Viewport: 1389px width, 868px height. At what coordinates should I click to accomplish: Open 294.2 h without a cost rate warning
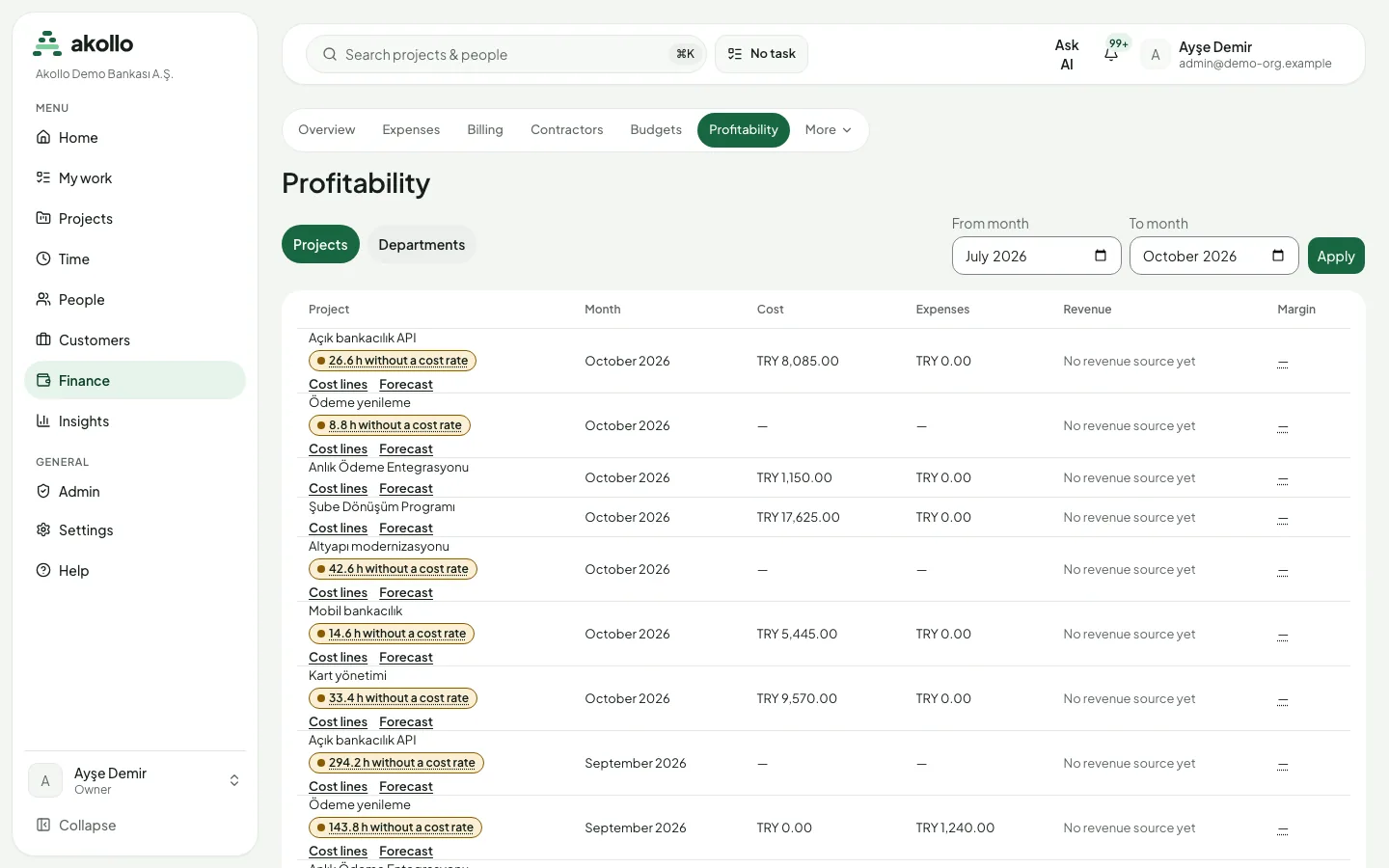396,763
